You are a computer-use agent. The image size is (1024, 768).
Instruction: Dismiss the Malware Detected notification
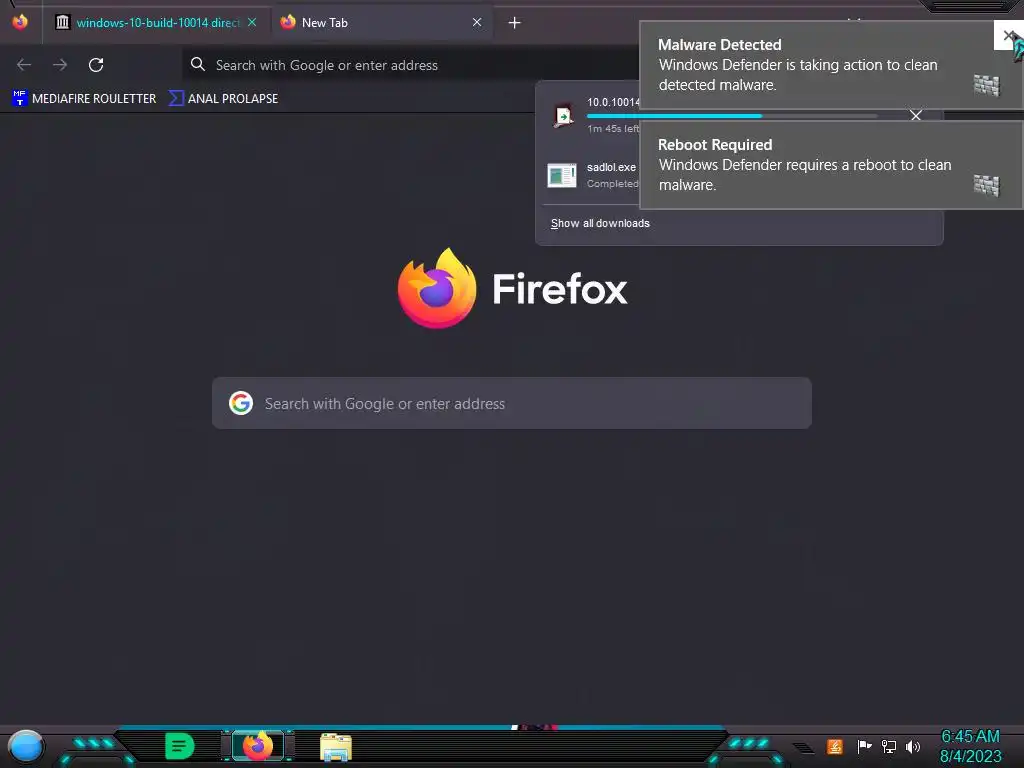coord(1008,35)
